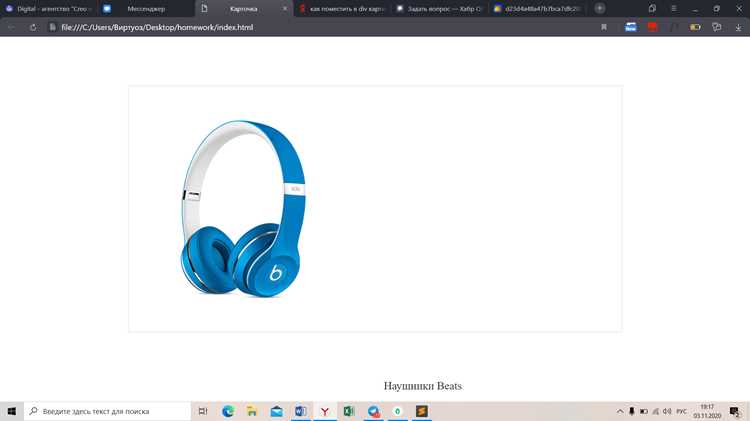The height and width of the screenshot is (421, 750).
Task: Click the blue Beats headphones image
Action: (x=243, y=209)
